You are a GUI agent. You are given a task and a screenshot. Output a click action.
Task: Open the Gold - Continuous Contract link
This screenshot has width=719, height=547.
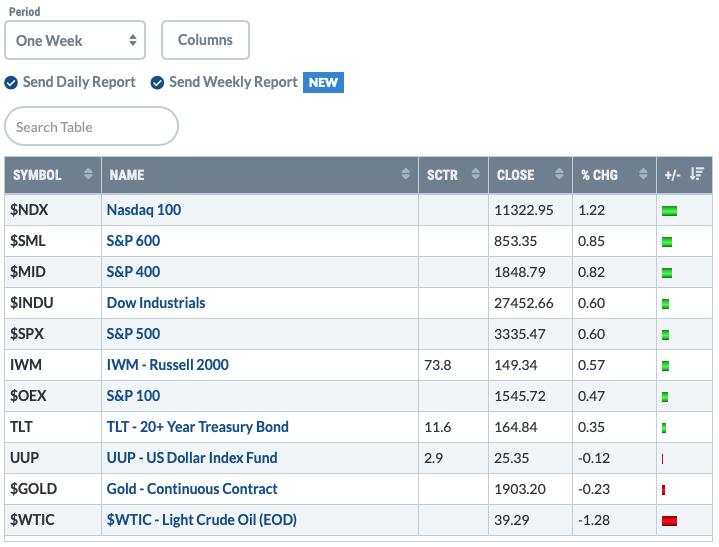[x=192, y=489]
